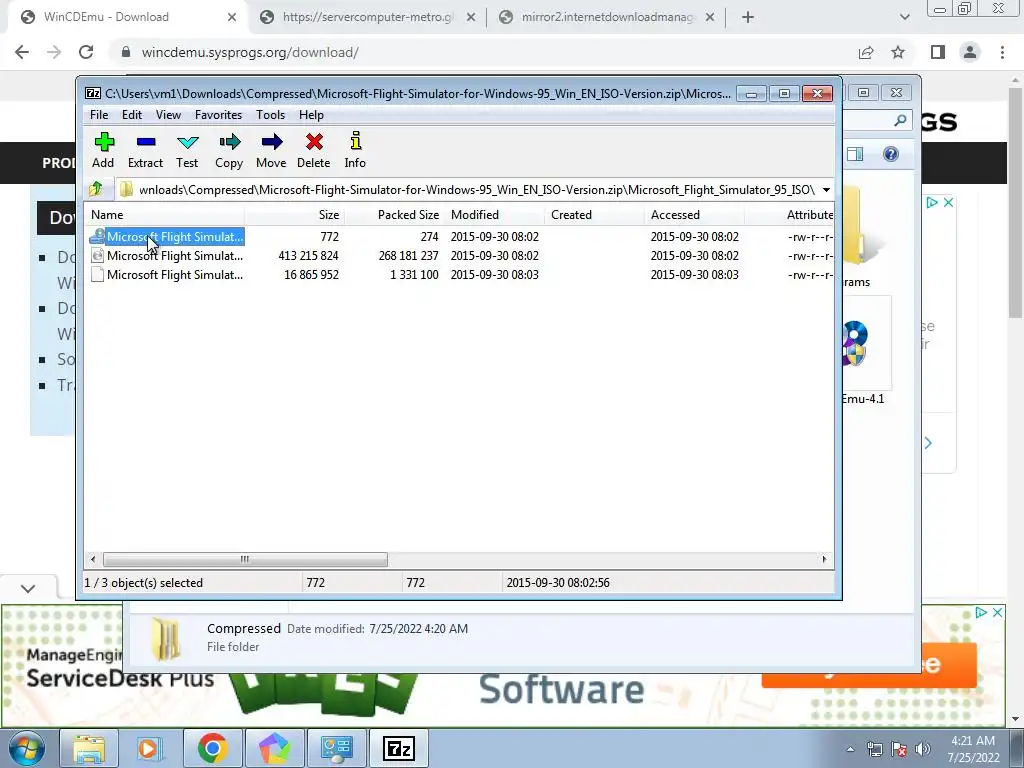Viewport: 1024px width, 768px height.
Task: Click Compressed folder icon in Explorer details
Action: point(166,639)
